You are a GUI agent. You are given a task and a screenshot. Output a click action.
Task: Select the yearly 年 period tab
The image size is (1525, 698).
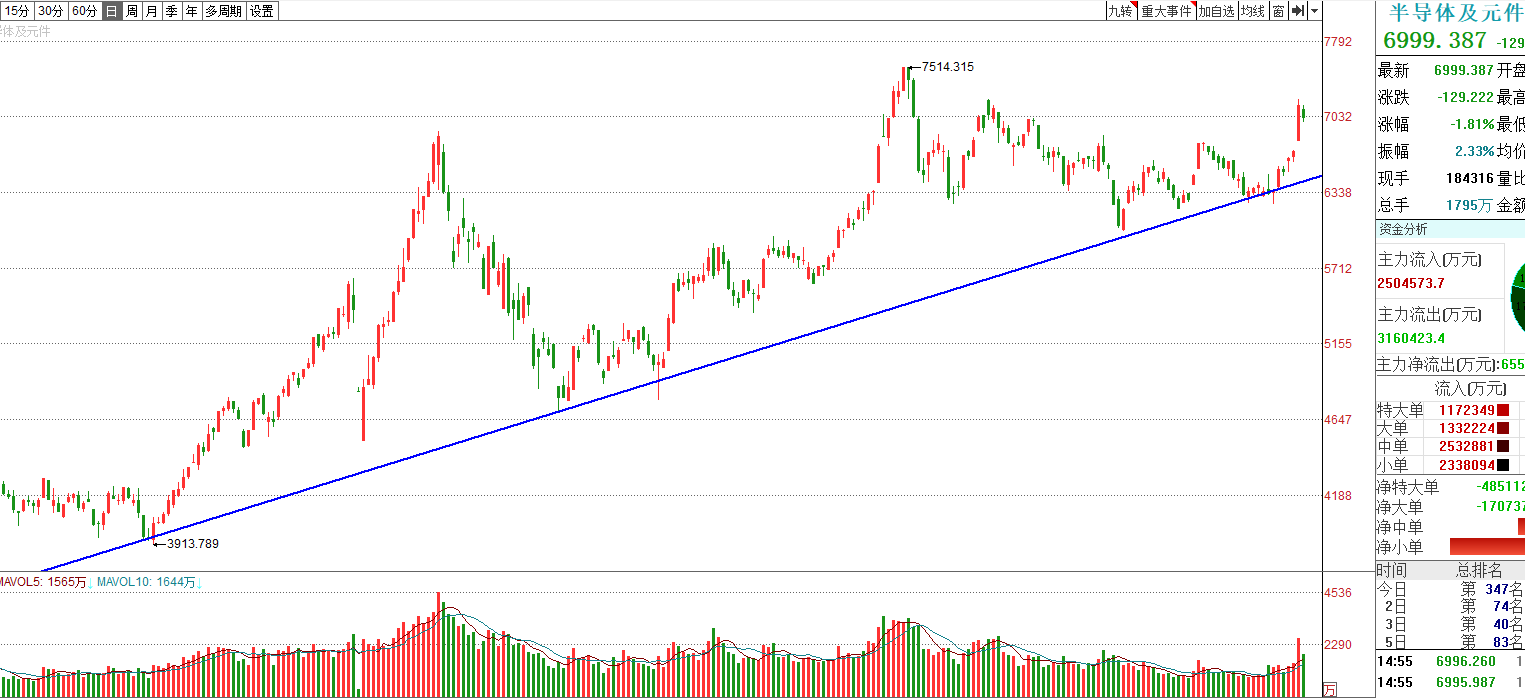(191, 11)
